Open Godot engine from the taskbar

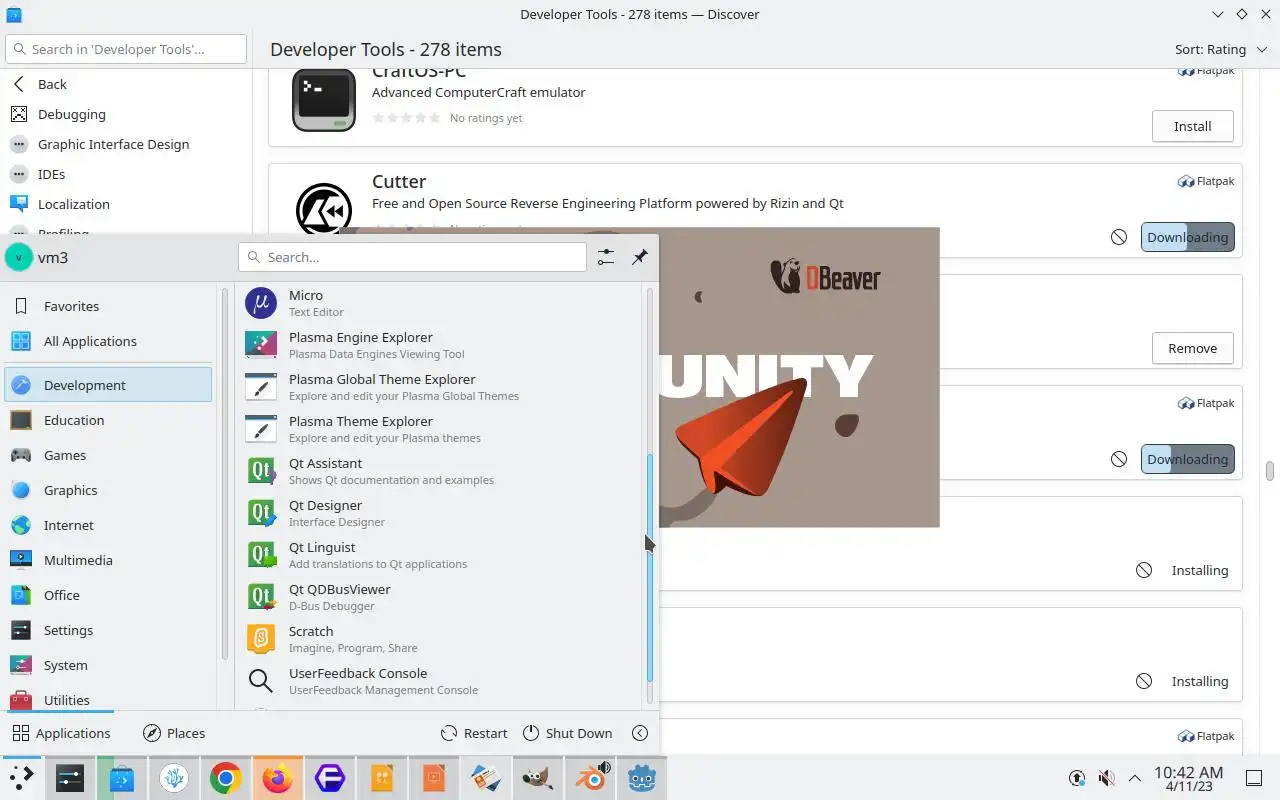pos(641,777)
